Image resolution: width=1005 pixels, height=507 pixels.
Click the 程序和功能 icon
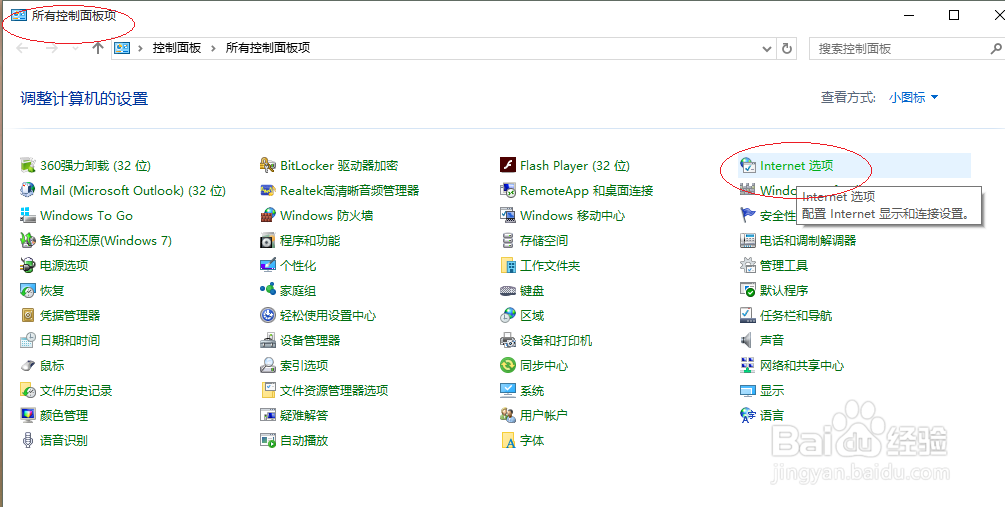coord(268,240)
